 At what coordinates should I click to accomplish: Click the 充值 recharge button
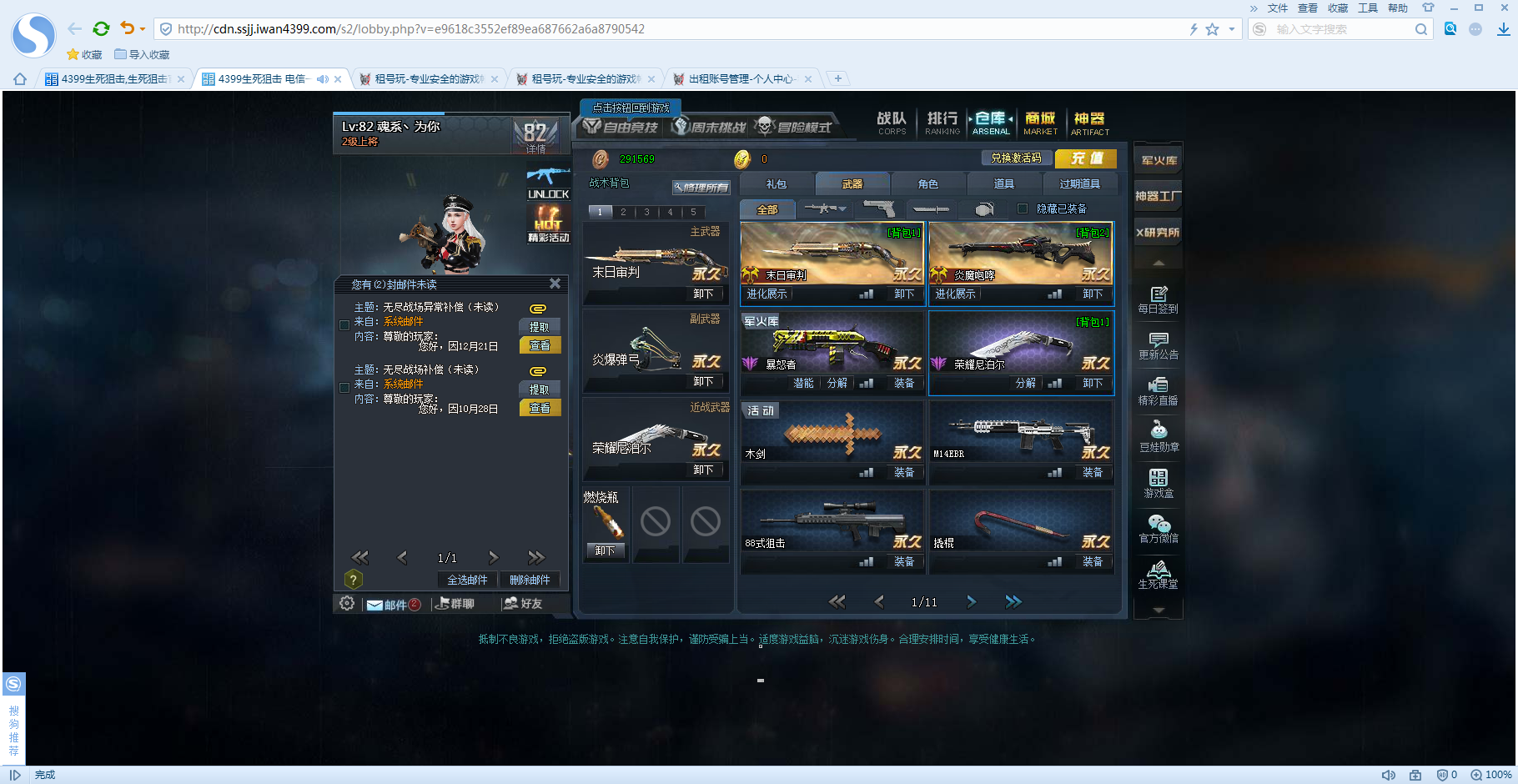tap(1086, 158)
